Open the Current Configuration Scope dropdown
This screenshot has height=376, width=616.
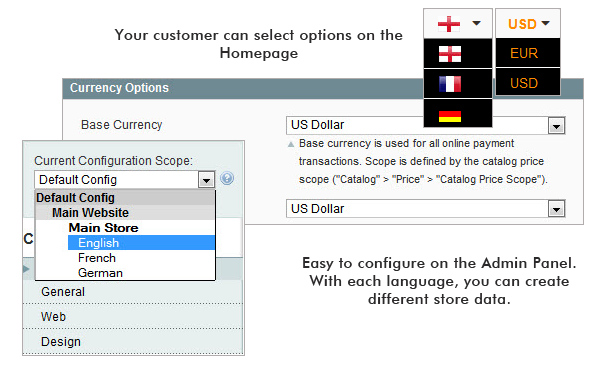point(125,180)
